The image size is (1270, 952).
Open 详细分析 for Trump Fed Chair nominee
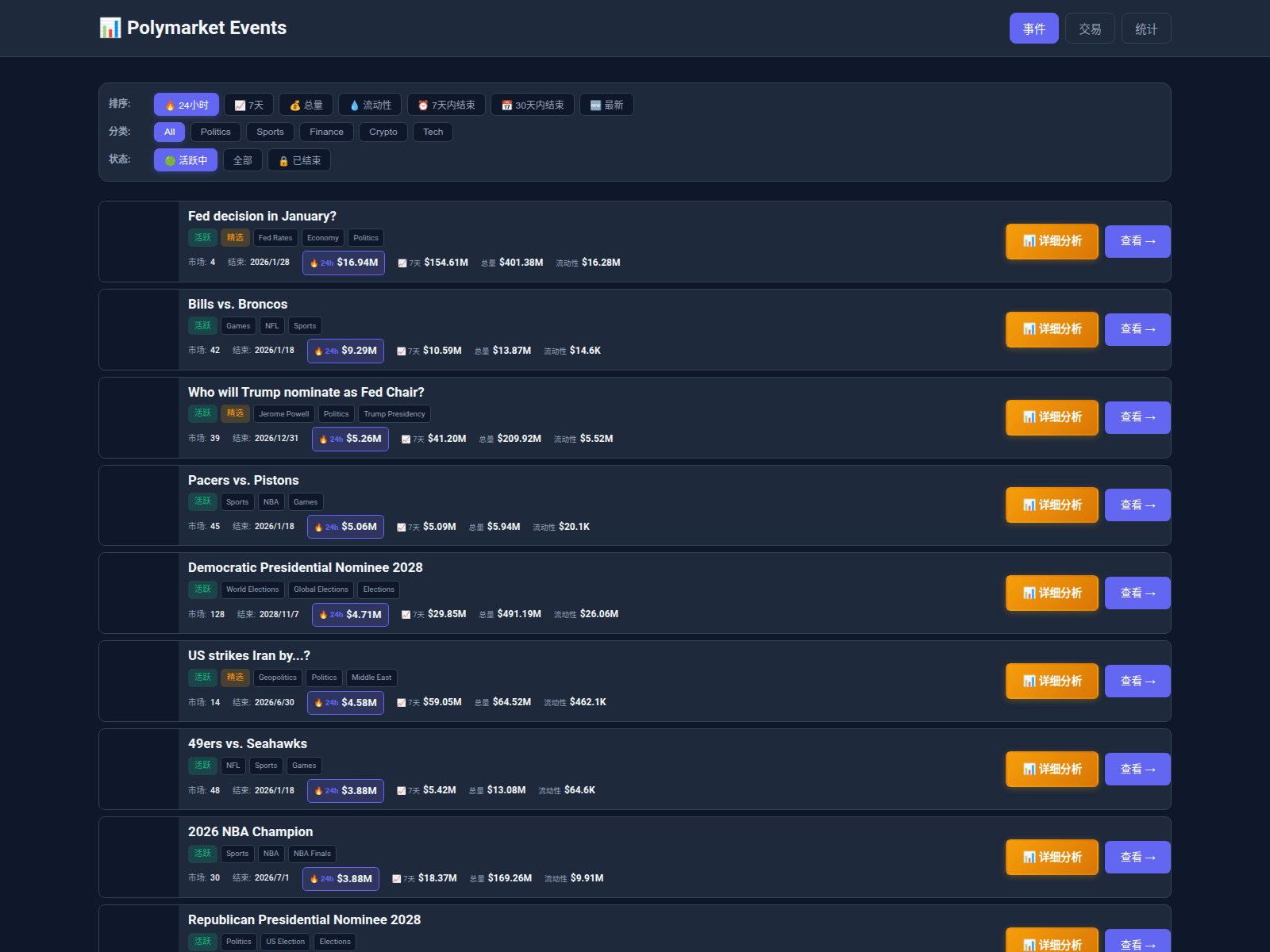tap(1052, 417)
